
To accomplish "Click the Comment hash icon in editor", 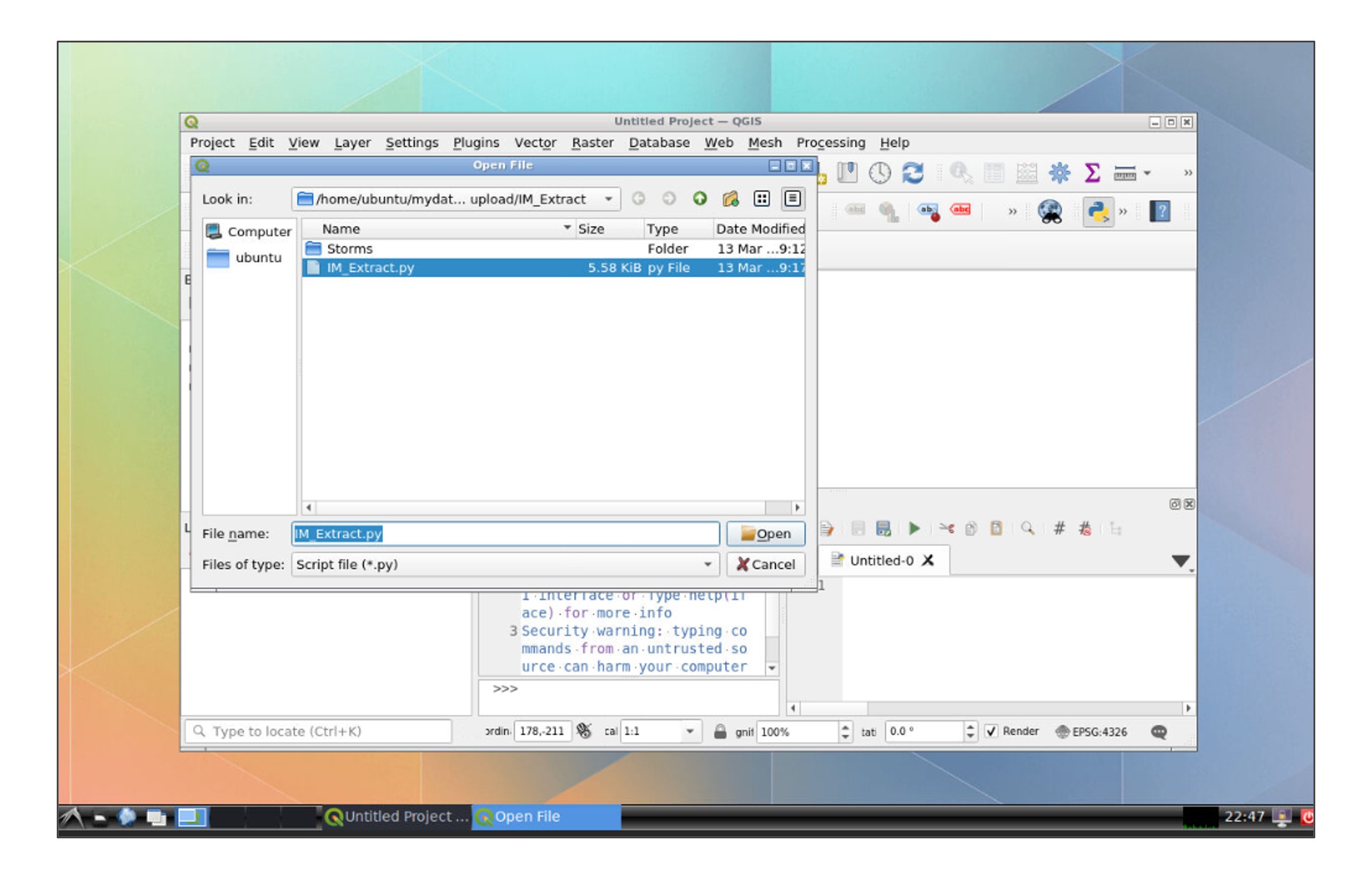I will click(1059, 528).
